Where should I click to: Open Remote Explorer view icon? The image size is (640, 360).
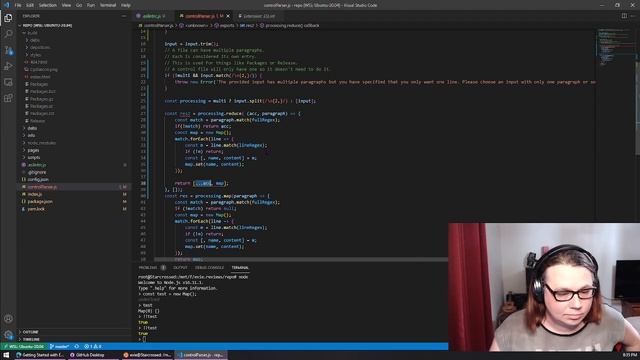coord(8,82)
